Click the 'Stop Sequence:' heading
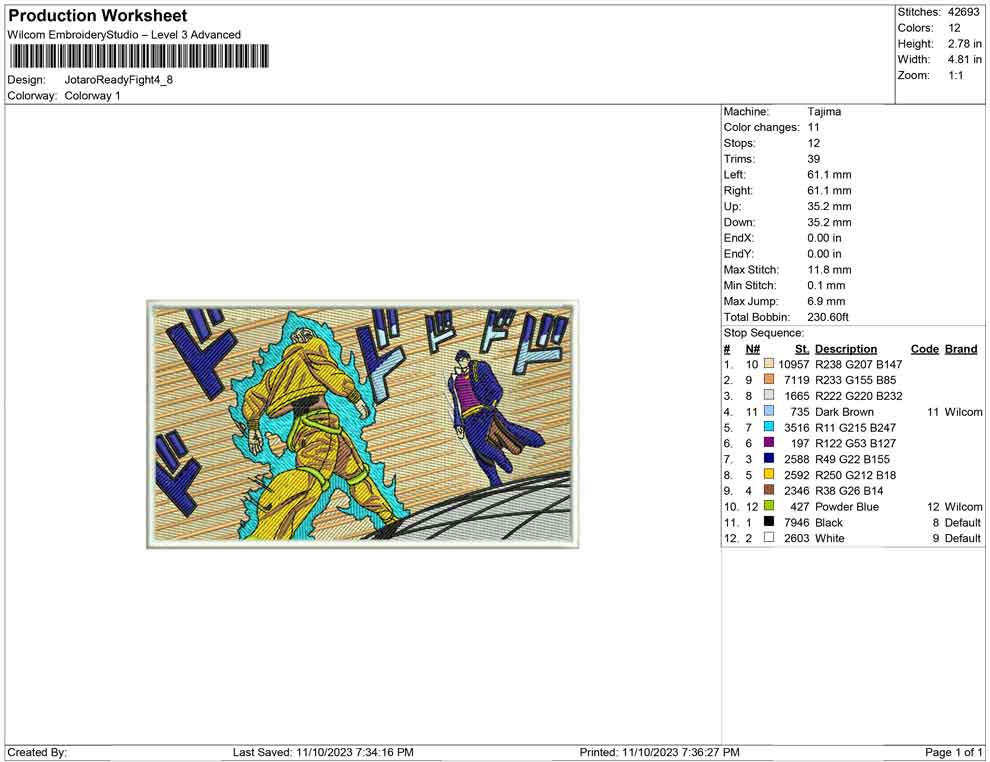The width and height of the screenshot is (990, 762). click(x=764, y=333)
